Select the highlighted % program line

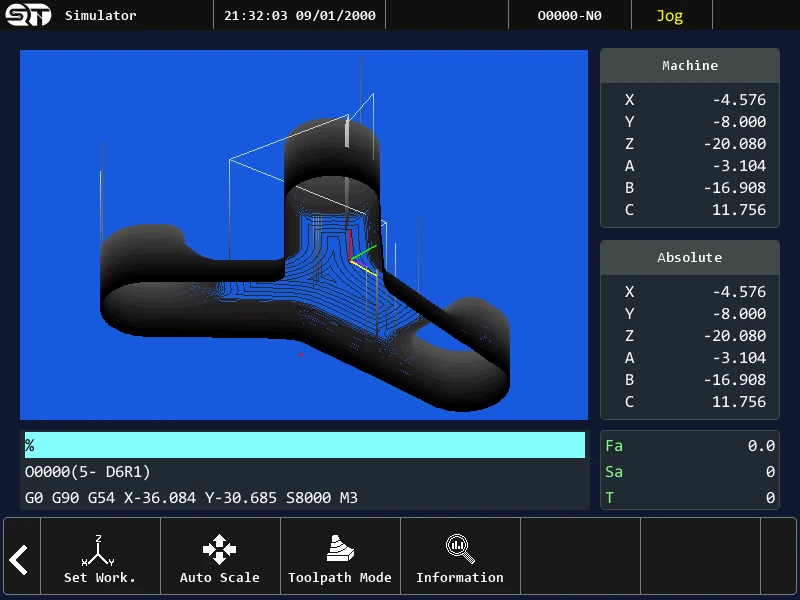point(305,445)
